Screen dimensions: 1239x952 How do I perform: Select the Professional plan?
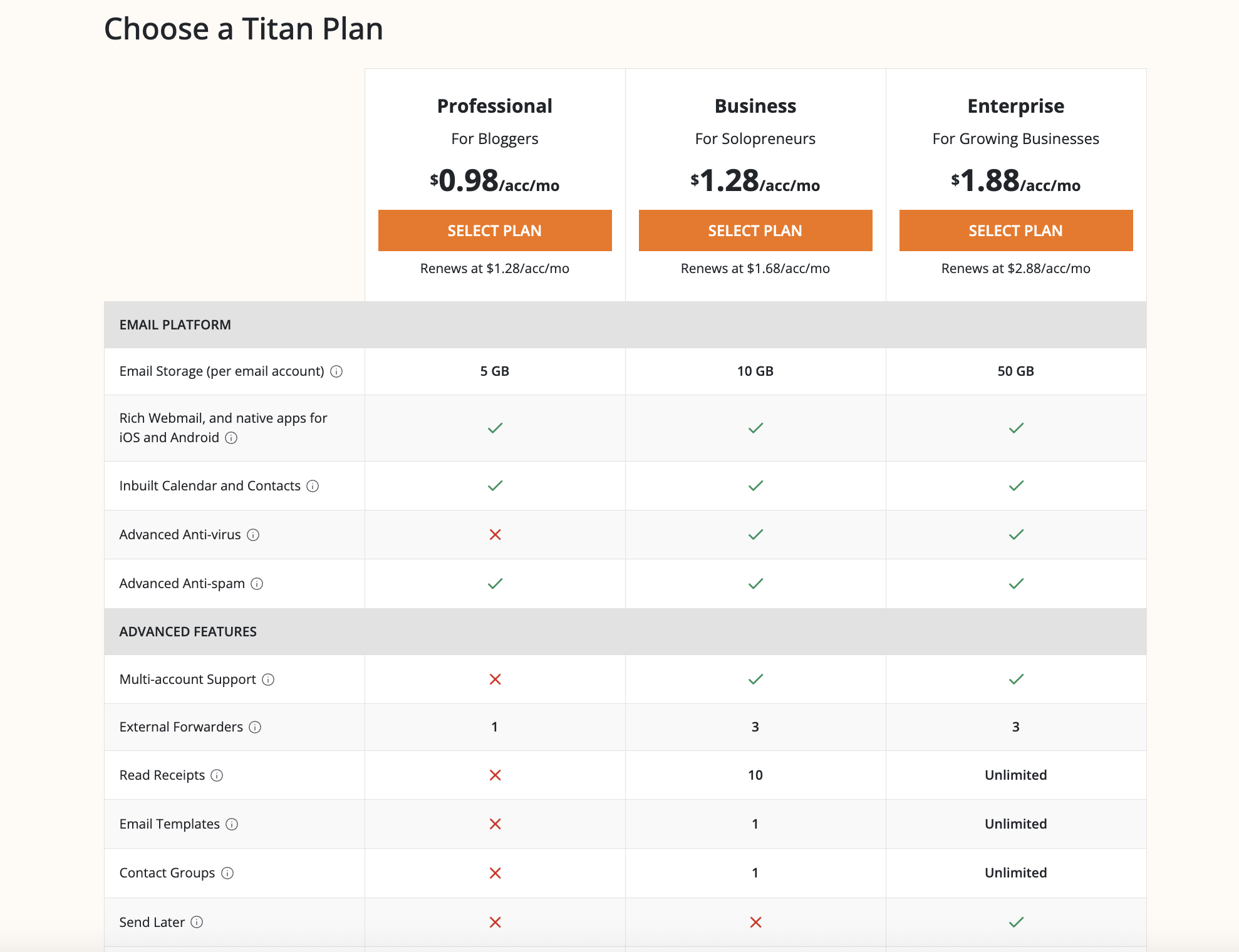pyautogui.click(x=495, y=230)
